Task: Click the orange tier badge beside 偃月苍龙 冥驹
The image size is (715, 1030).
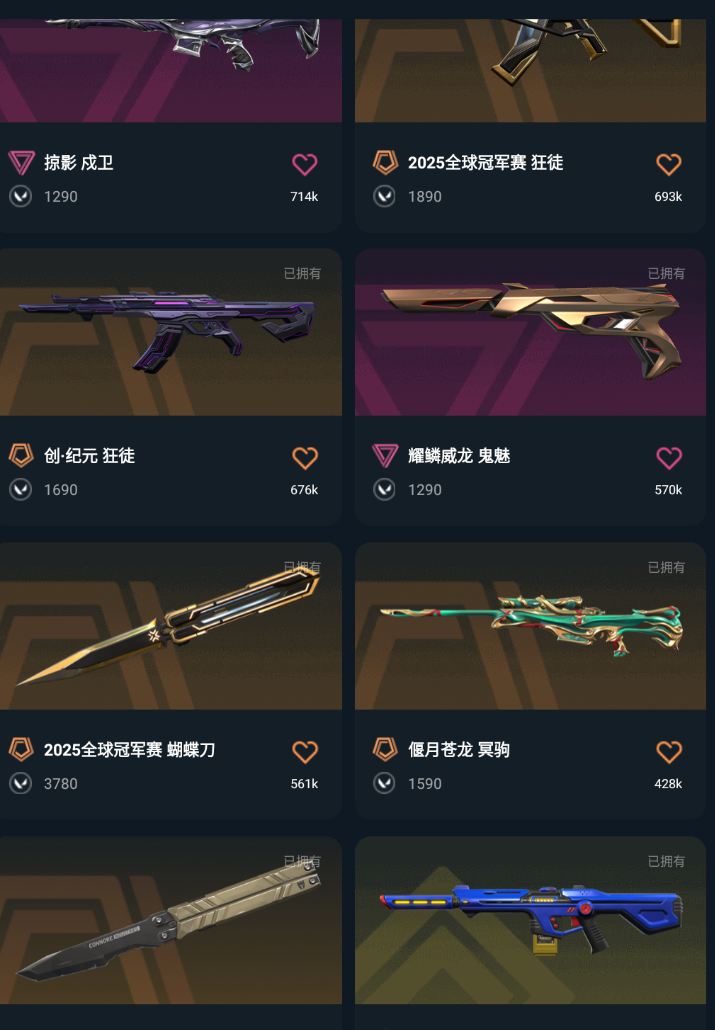Action: point(385,749)
